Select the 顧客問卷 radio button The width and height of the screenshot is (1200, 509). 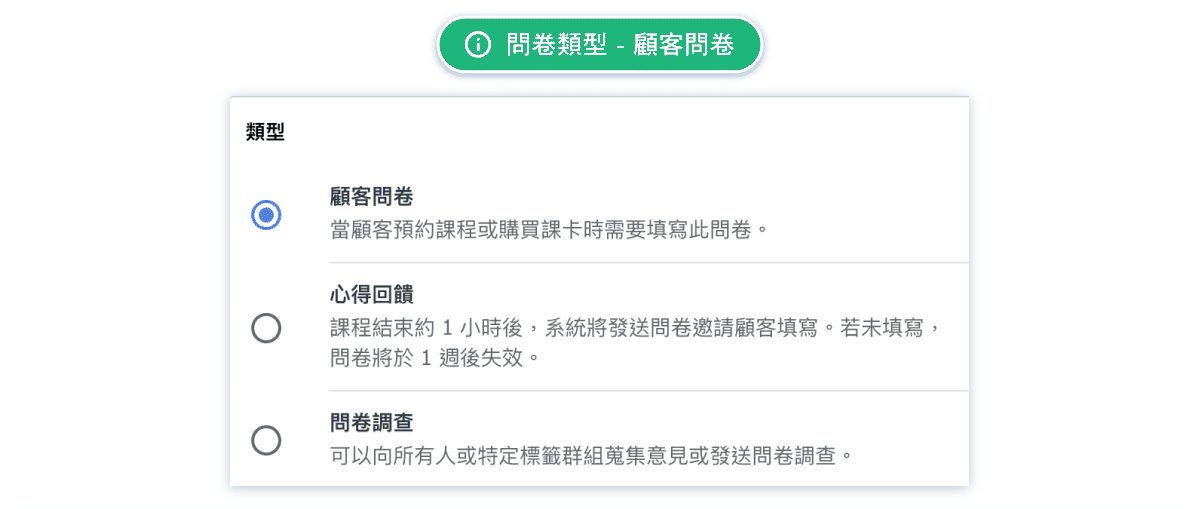[x=266, y=215]
